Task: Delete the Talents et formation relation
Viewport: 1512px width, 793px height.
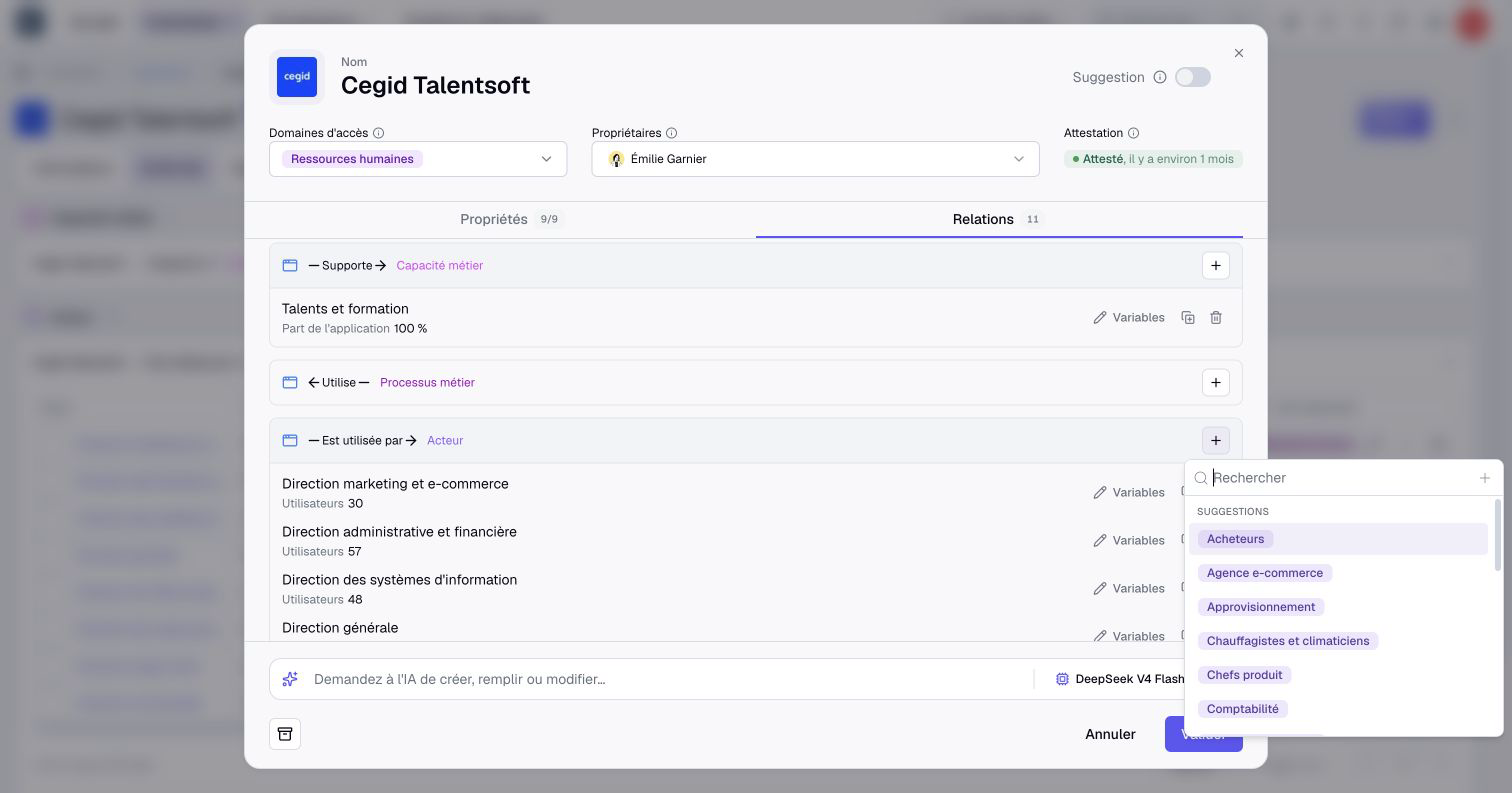Action: tap(1216, 317)
